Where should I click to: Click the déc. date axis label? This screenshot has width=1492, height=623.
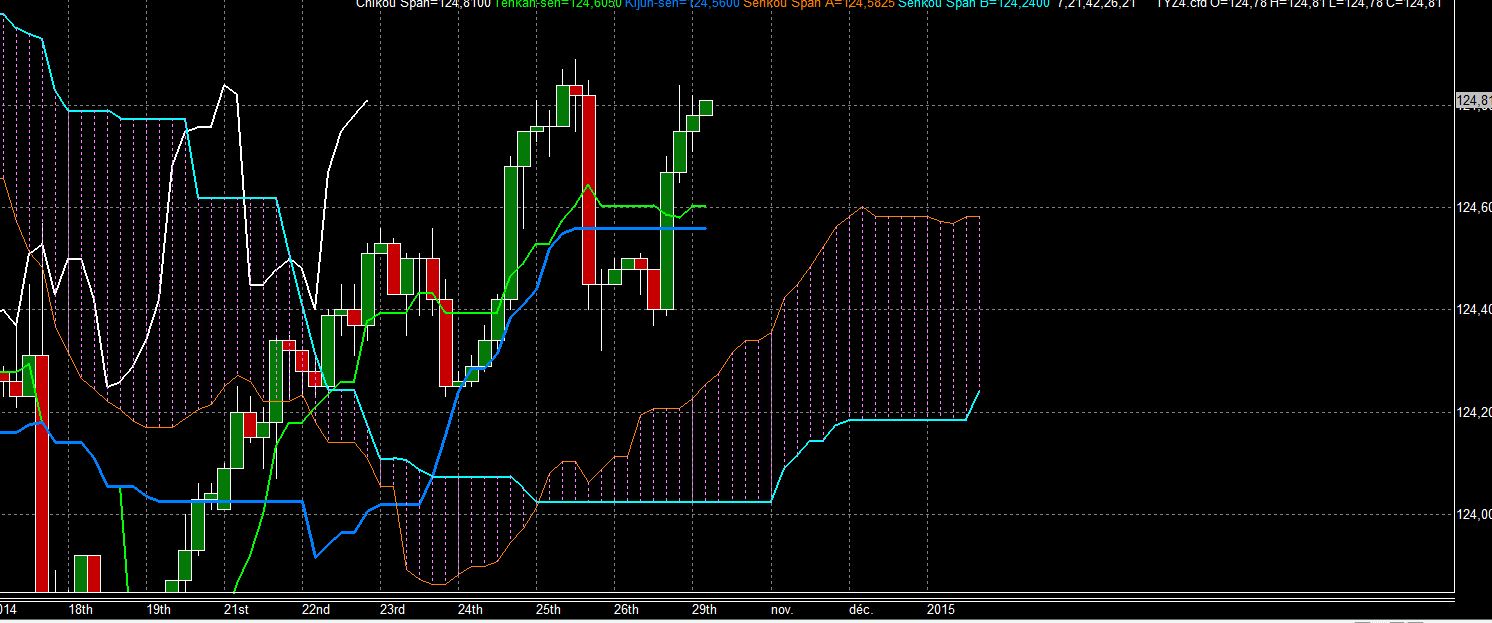click(861, 609)
